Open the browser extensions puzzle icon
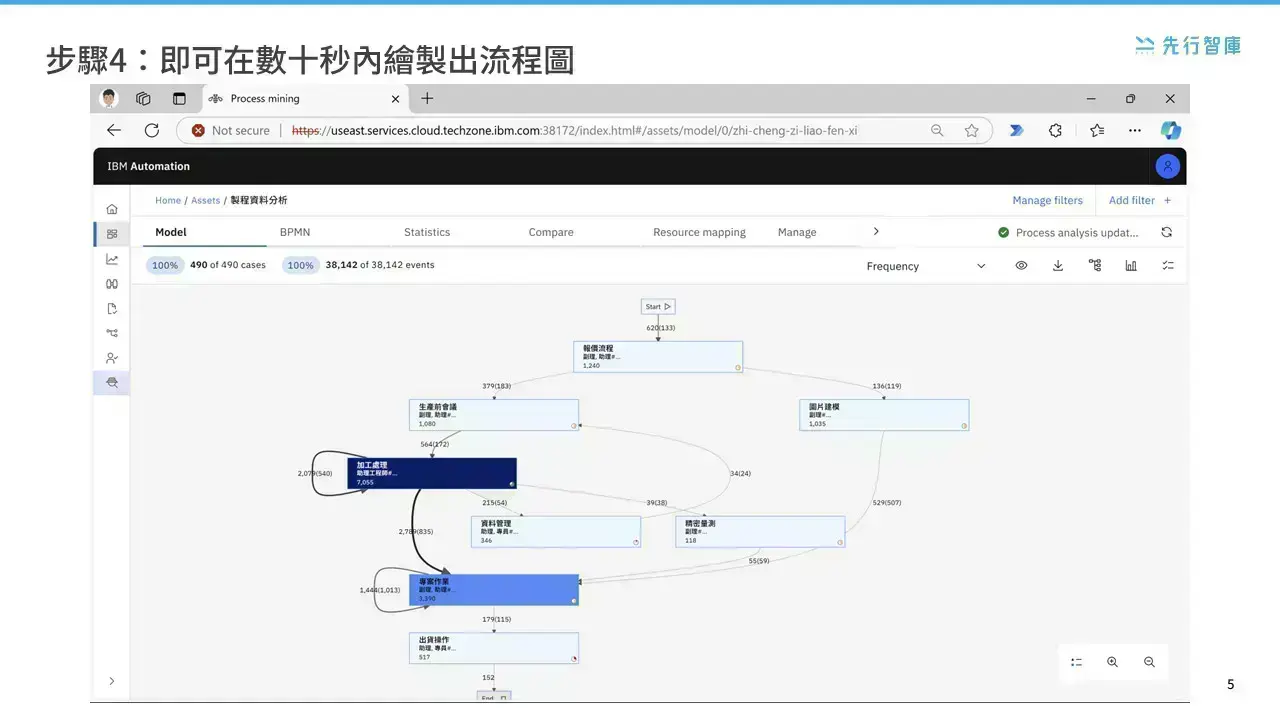Screen dimensions: 1280x720 (x=1055, y=130)
